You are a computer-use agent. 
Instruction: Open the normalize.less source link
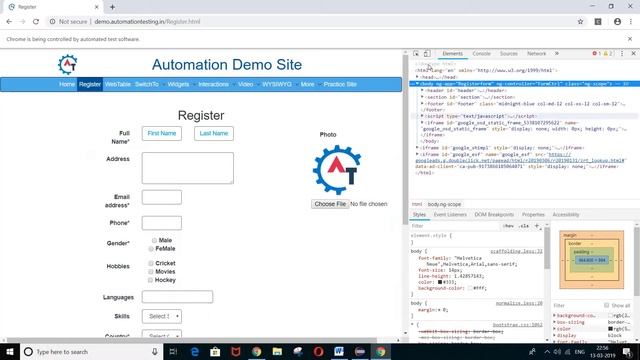point(519,303)
